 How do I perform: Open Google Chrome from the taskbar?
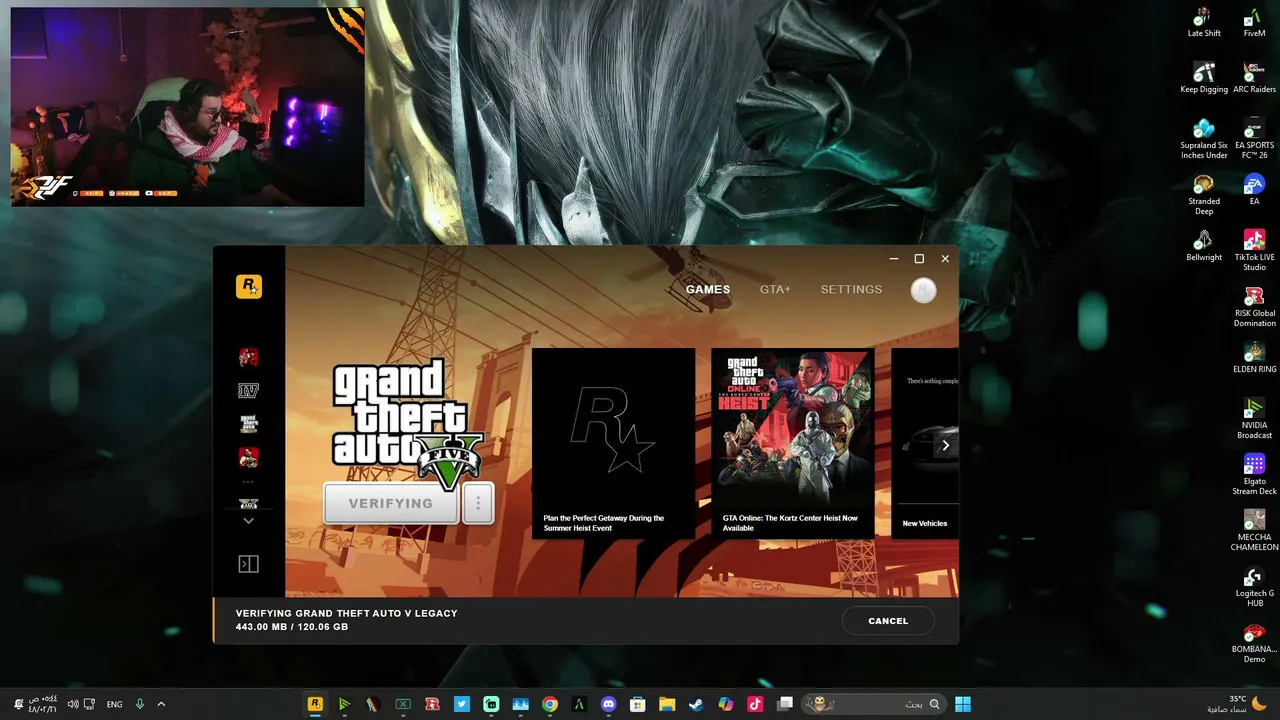(x=550, y=704)
